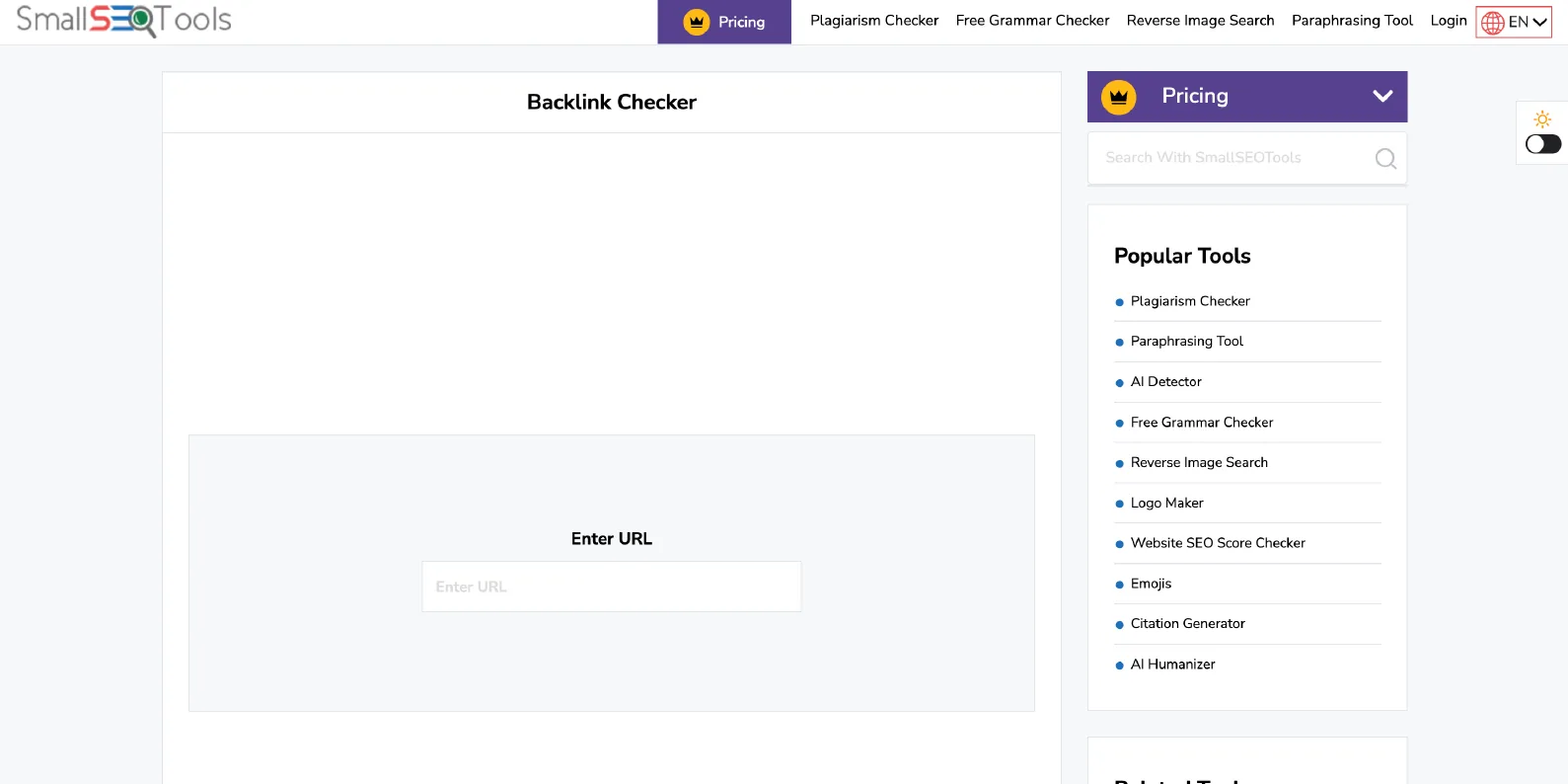1568x784 pixels.
Task: Click the crown icon in sidebar Pricing panel
Action: pyautogui.click(x=1119, y=97)
